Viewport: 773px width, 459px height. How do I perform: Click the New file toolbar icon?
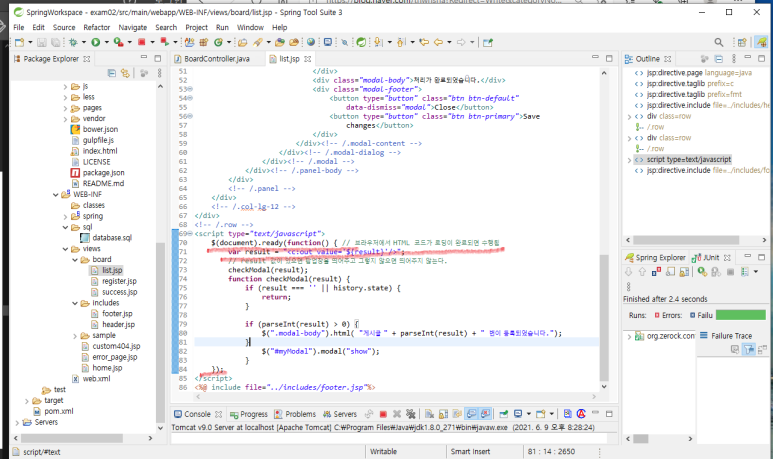point(19,42)
